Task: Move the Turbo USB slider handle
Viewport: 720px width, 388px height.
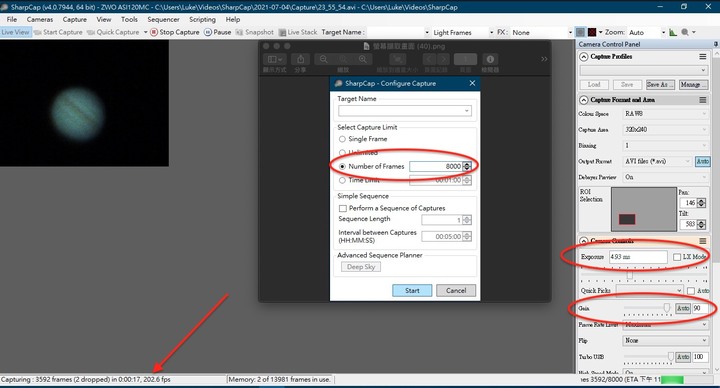Action: point(670,357)
